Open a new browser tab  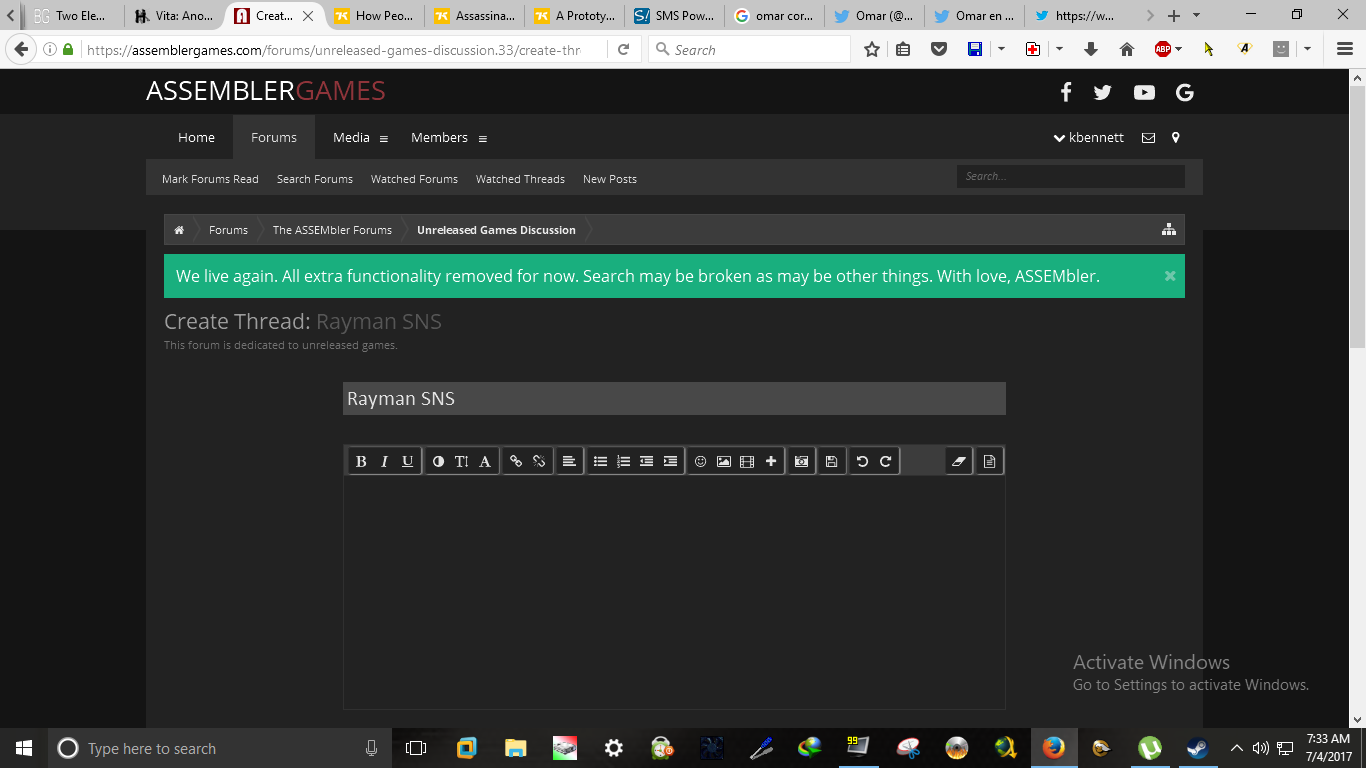[1174, 16]
